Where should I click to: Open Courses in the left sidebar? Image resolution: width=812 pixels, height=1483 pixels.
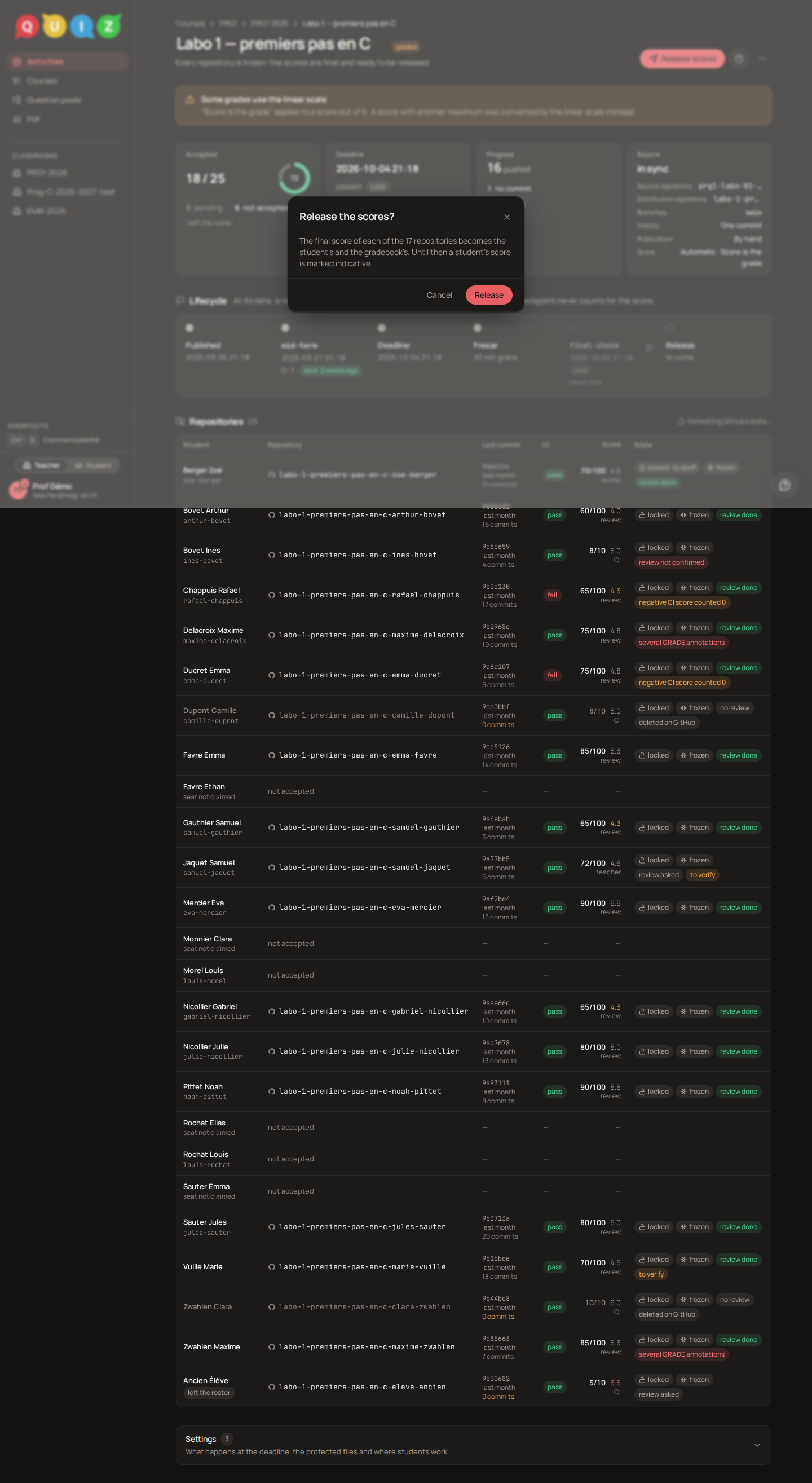click(x=67, y=81)
